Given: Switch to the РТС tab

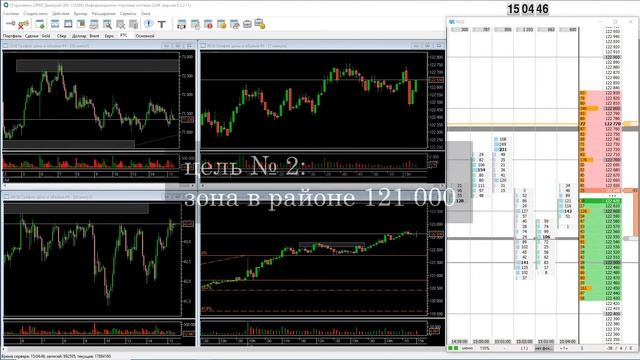Looking at the screenshot, I should [124, 36].
